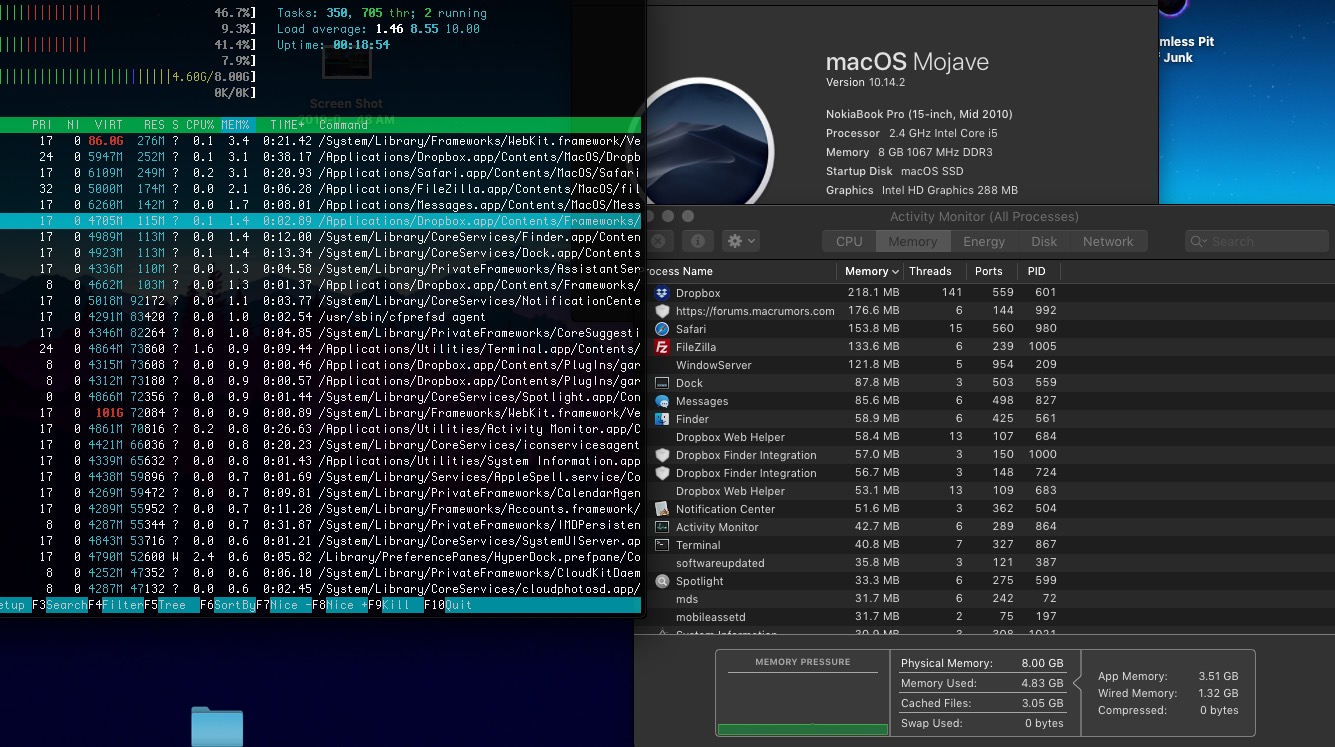This screenshot has height=747, width=1335.
Task: Click the Cached Files 3.05 GB entry
Action: [982, 703]
